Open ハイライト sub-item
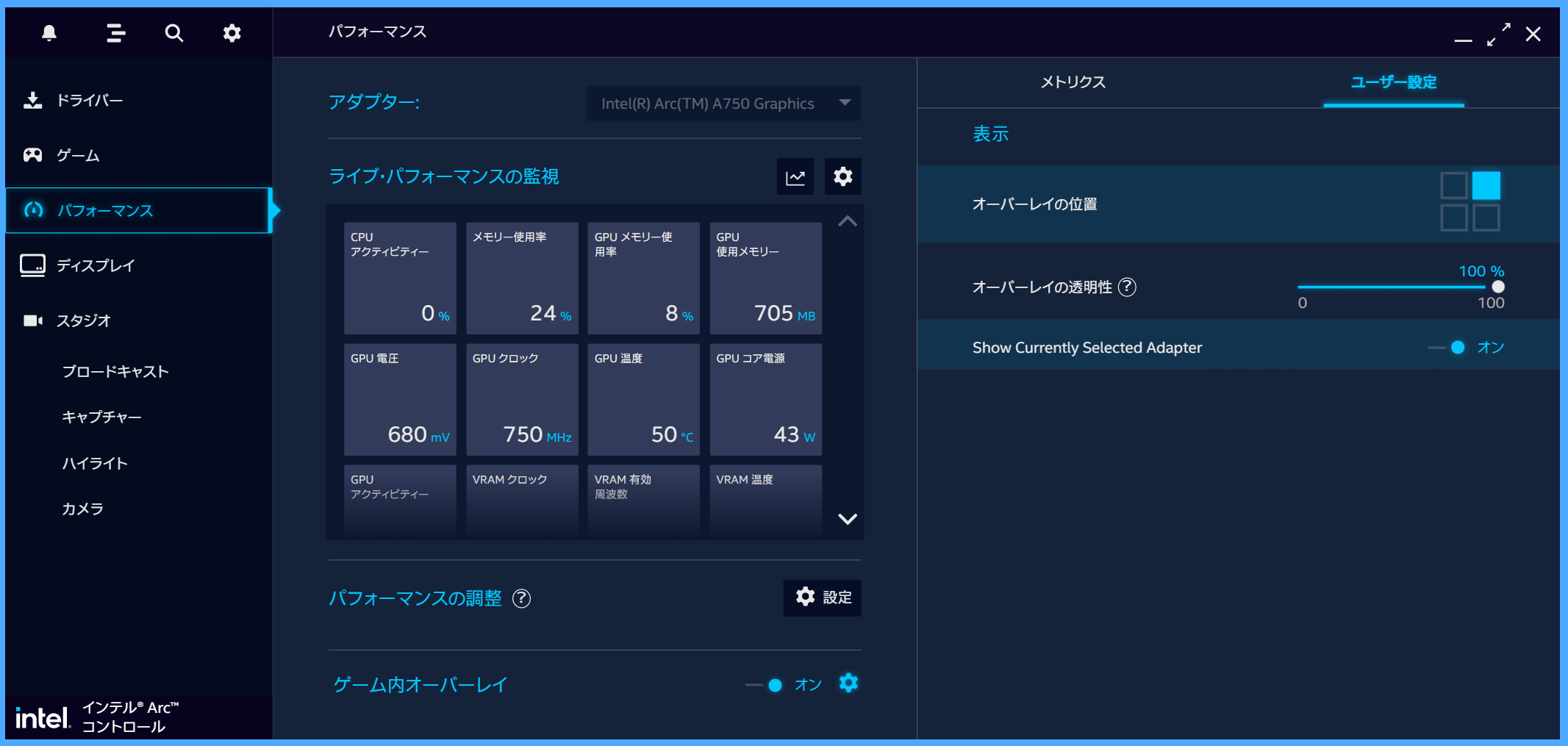Viewport: 1568px width, 746px height. pyautogui.click(x=95, y=464)
